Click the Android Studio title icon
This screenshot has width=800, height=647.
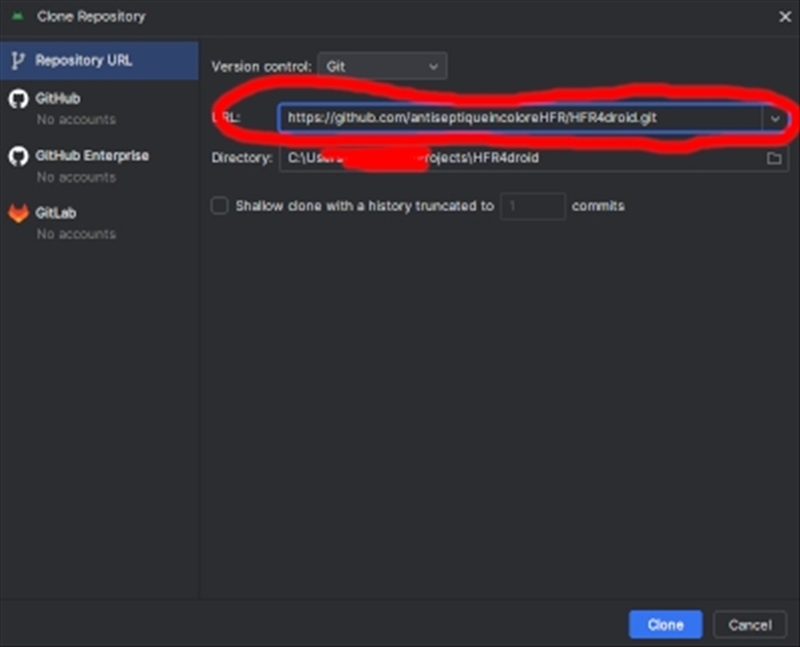coord(18,16)
